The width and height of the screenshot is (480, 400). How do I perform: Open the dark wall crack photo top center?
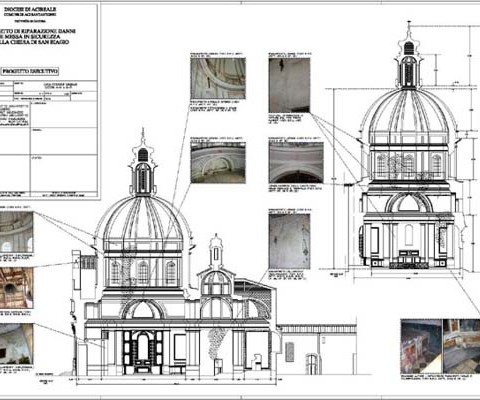289,85
